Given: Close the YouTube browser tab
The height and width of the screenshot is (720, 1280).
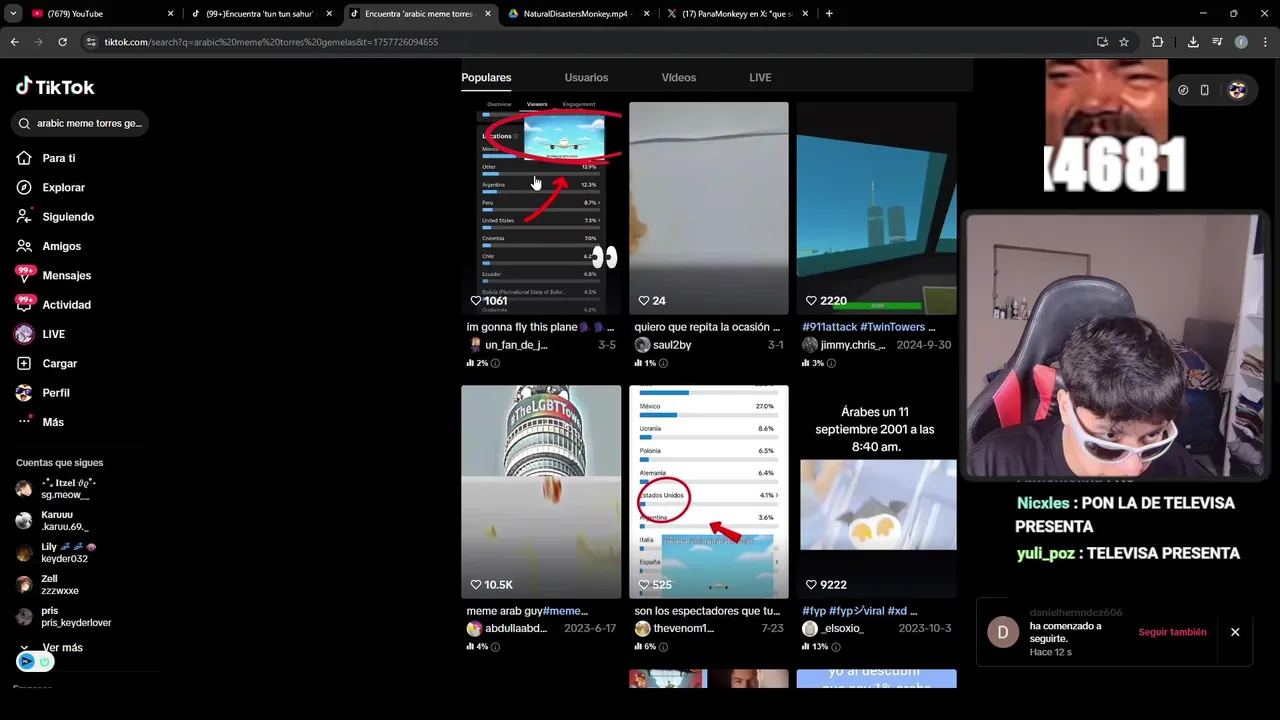Looking at the screenshot, I should (170, 14).
